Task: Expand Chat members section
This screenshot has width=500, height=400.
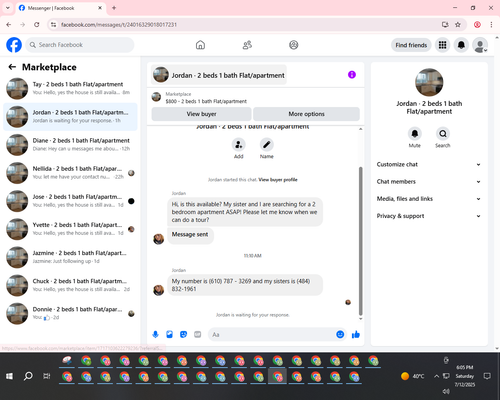Action: [x=429, y=182]
